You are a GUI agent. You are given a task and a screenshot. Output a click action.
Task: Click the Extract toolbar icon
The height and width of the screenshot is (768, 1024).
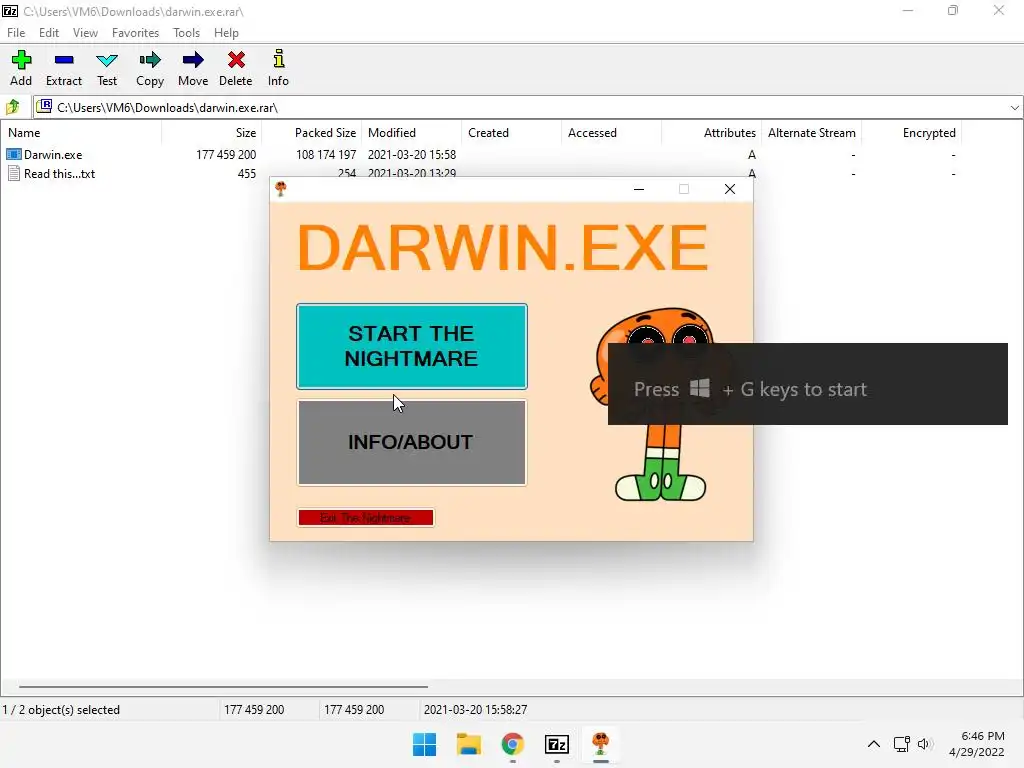[x=63, y=67]
